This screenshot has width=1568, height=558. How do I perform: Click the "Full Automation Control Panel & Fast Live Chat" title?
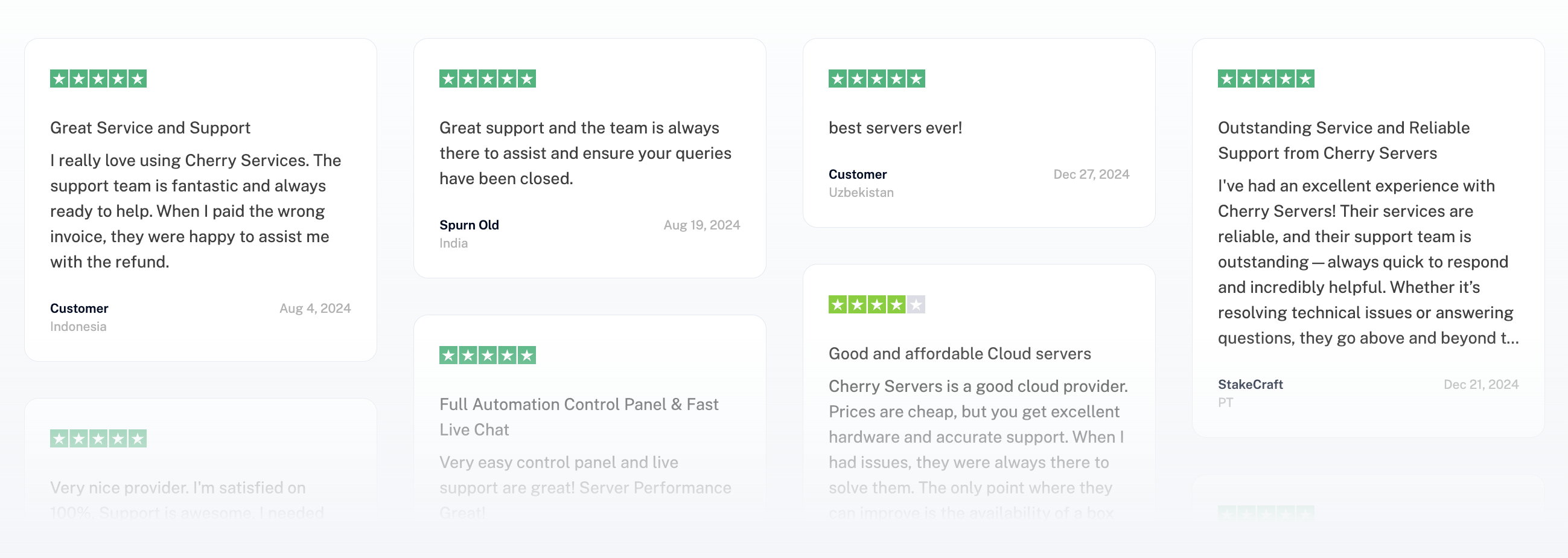point(578,417)
